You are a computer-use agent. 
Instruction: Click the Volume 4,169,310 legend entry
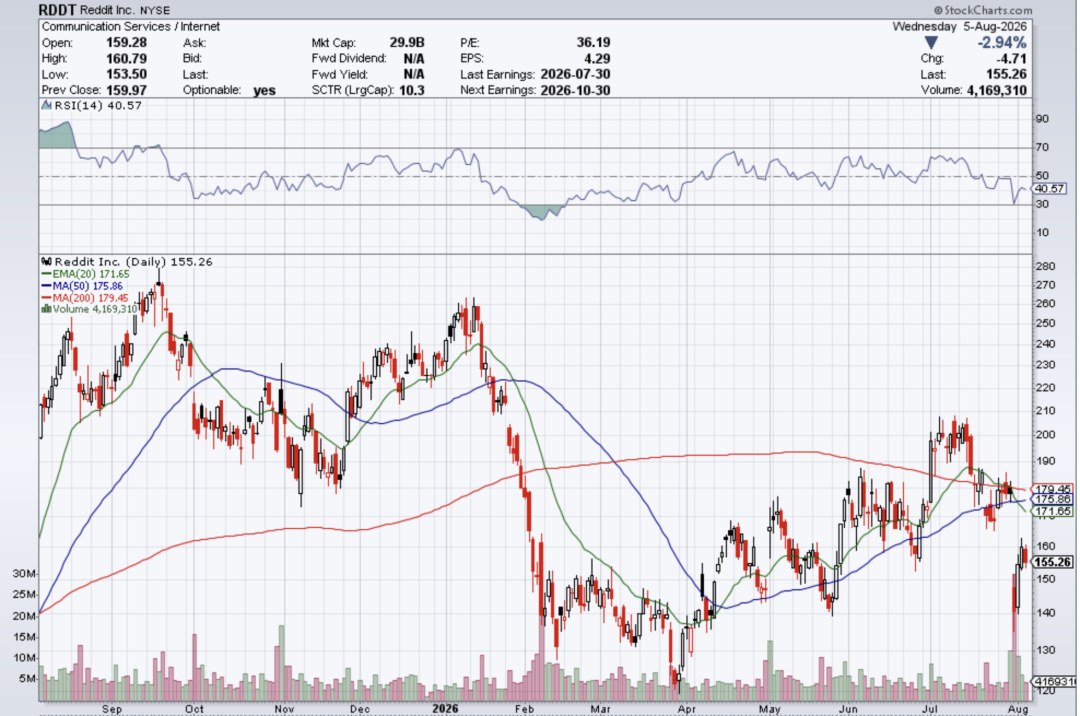[x=95, y=309]
